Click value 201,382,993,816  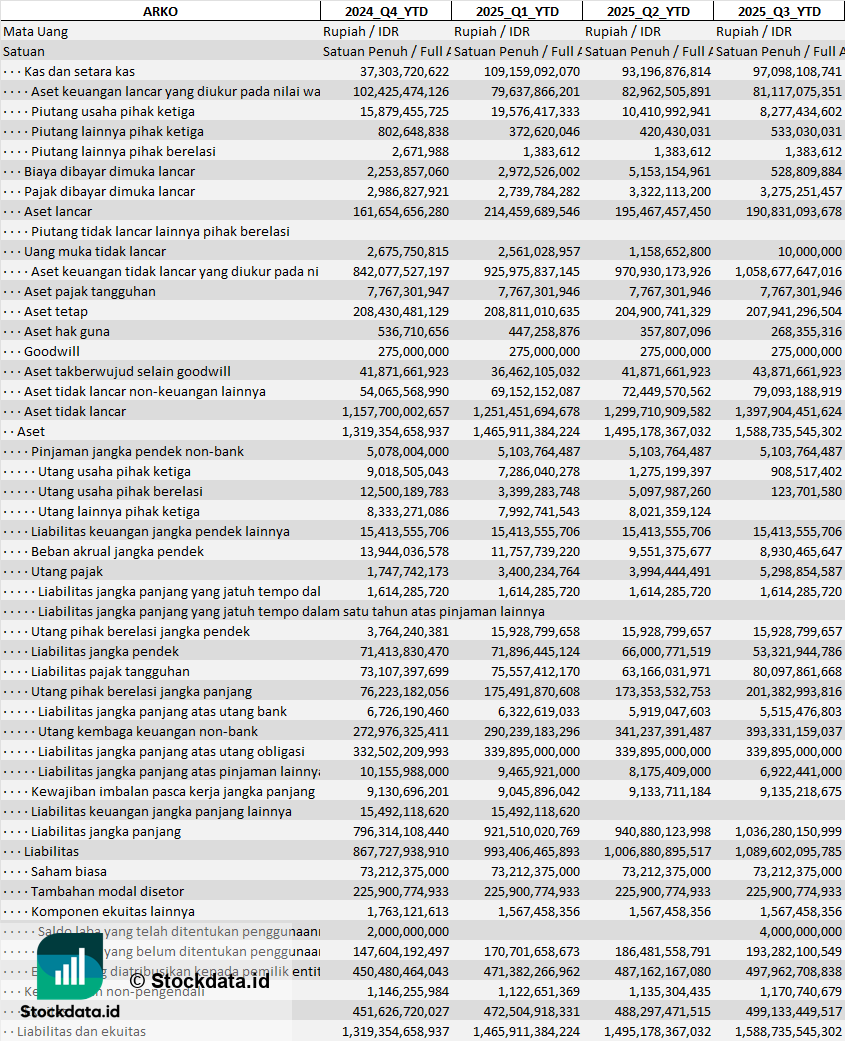(793, 692)
